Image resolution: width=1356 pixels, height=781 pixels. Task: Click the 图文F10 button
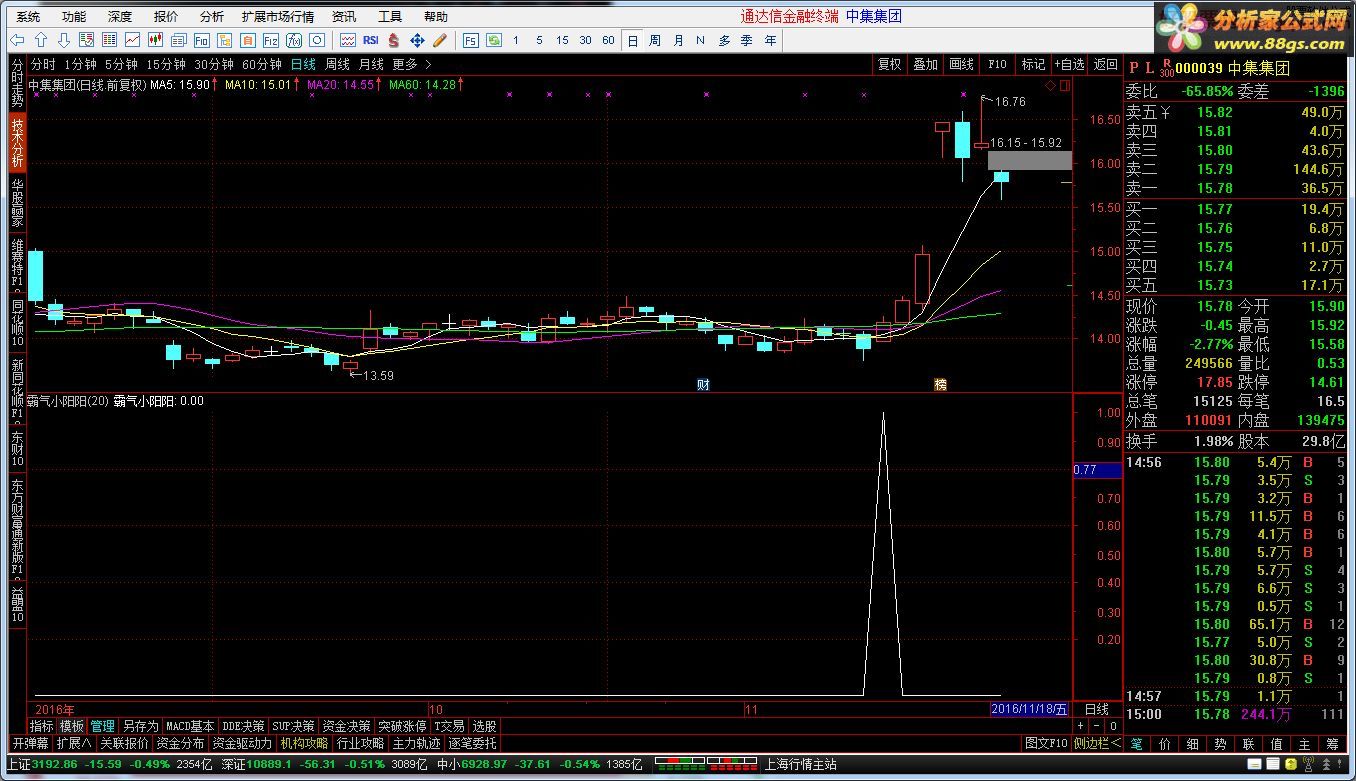[x=1046, y=743]
